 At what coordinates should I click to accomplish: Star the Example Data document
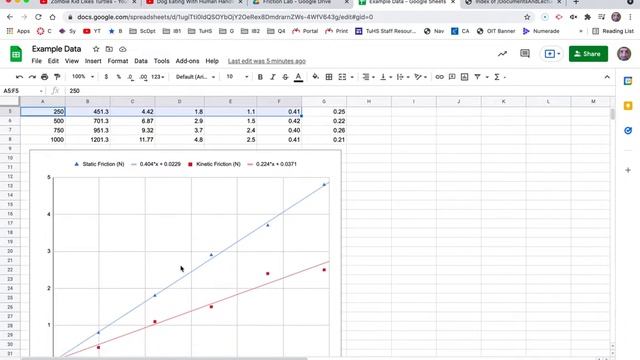[96, 49]
